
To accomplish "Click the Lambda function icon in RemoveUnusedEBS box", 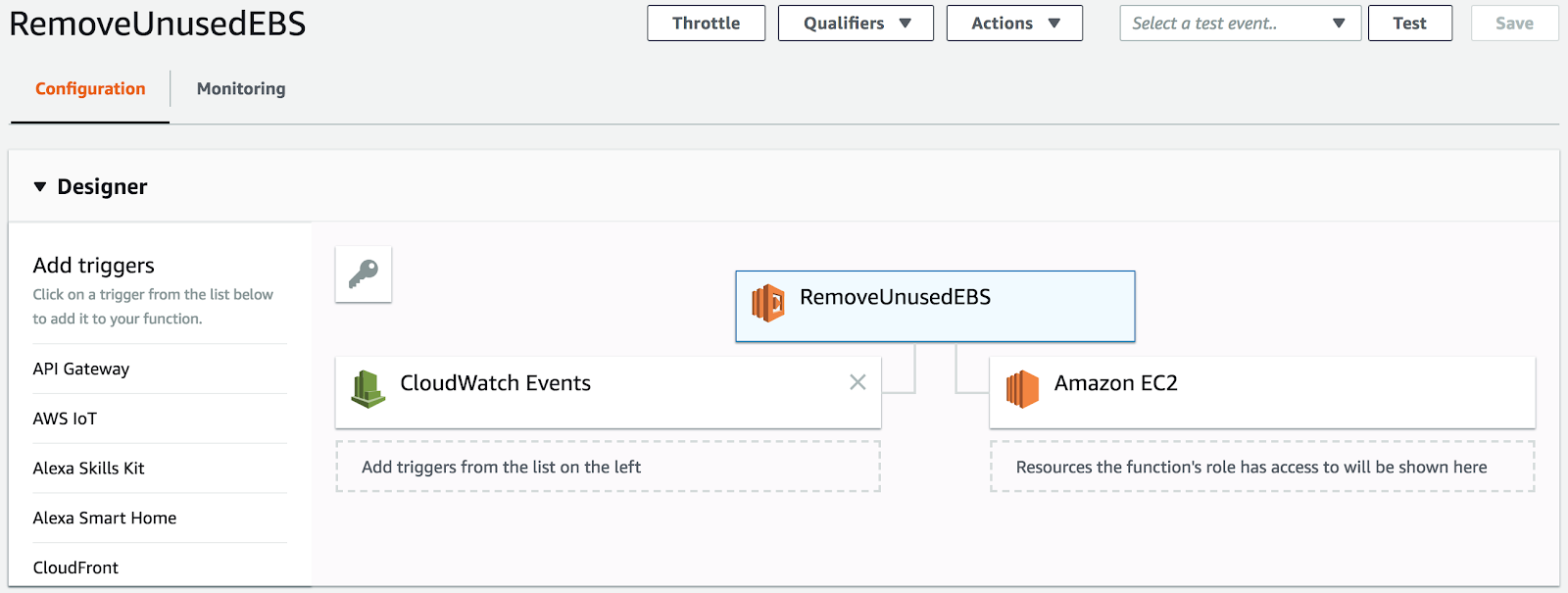I will [x=768, y=303].
